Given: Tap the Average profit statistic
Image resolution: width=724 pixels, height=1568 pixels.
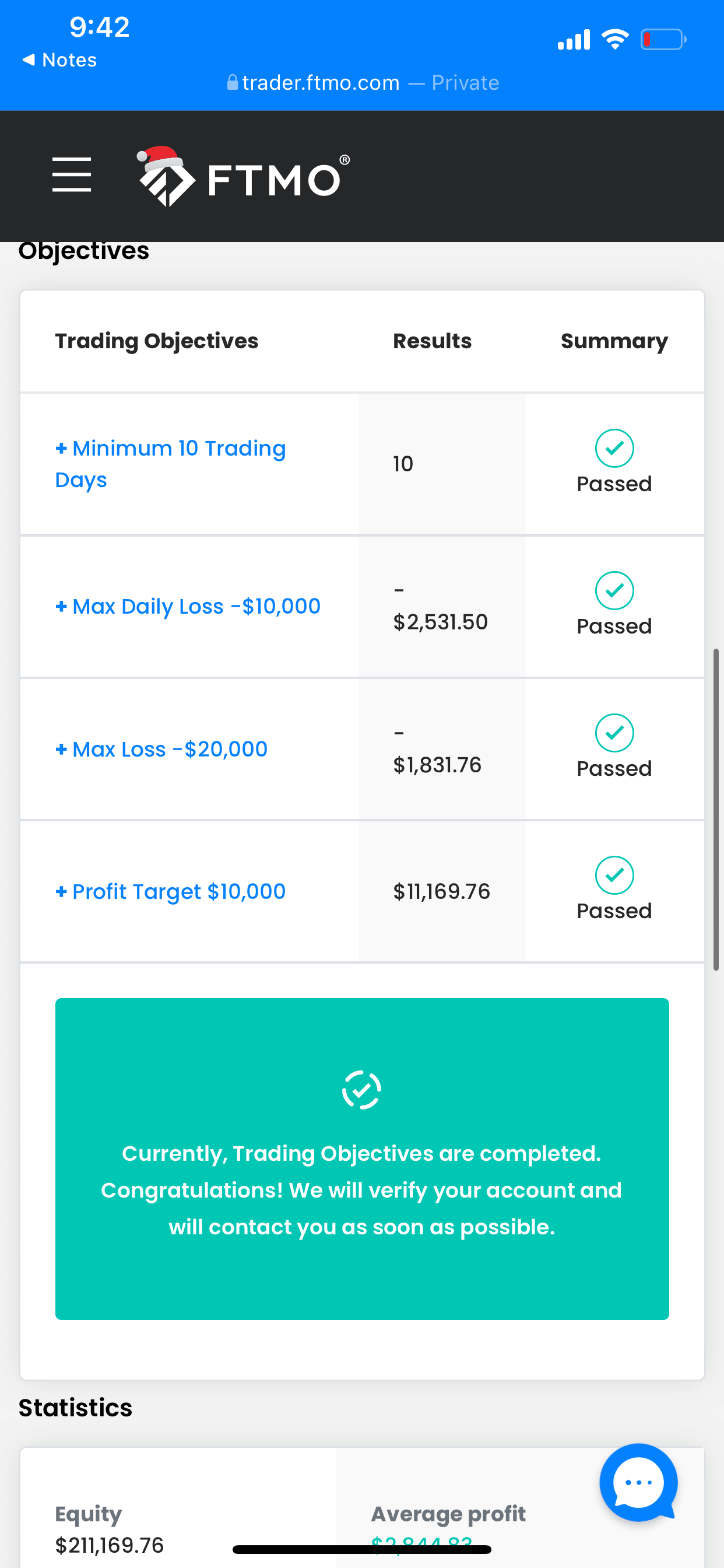Looking at the screenshot, I should [448, 1514].
